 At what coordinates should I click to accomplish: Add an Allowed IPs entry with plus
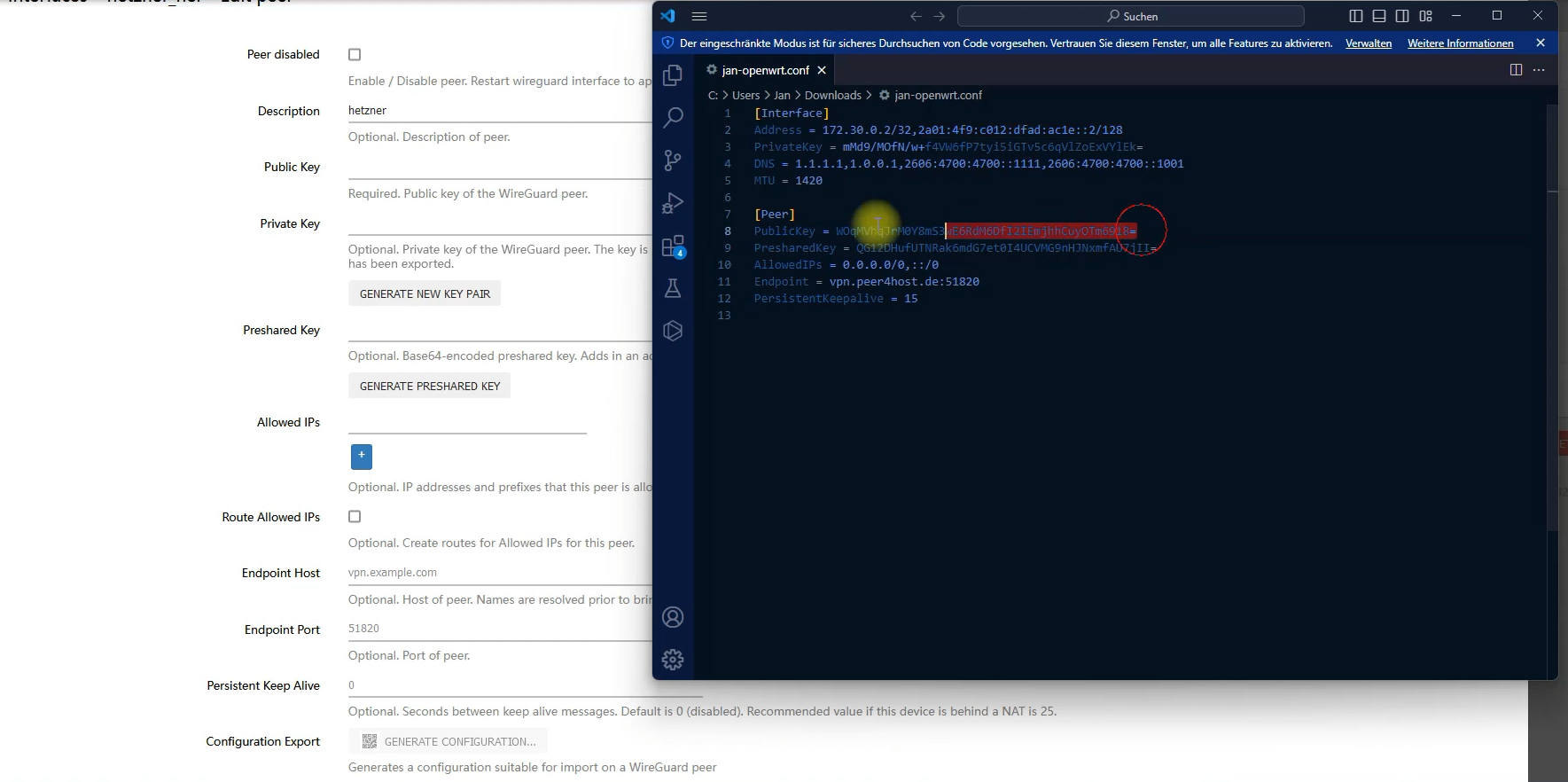pos(362,457)
